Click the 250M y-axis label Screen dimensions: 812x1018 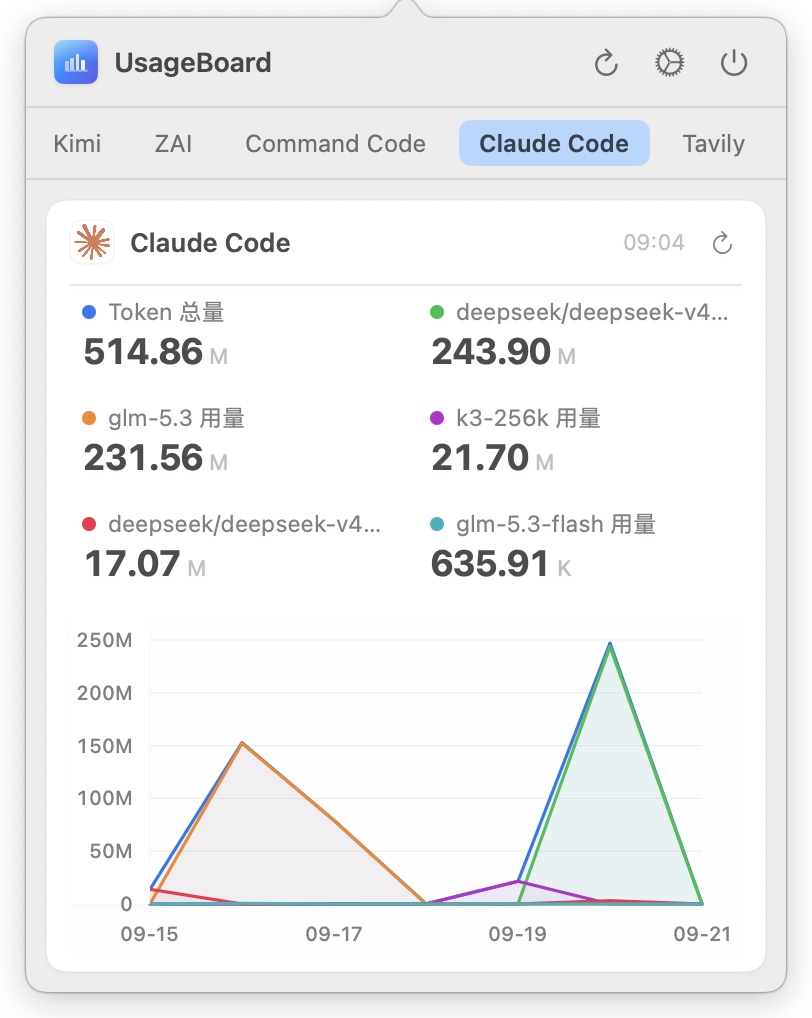(x=105, y=640)
